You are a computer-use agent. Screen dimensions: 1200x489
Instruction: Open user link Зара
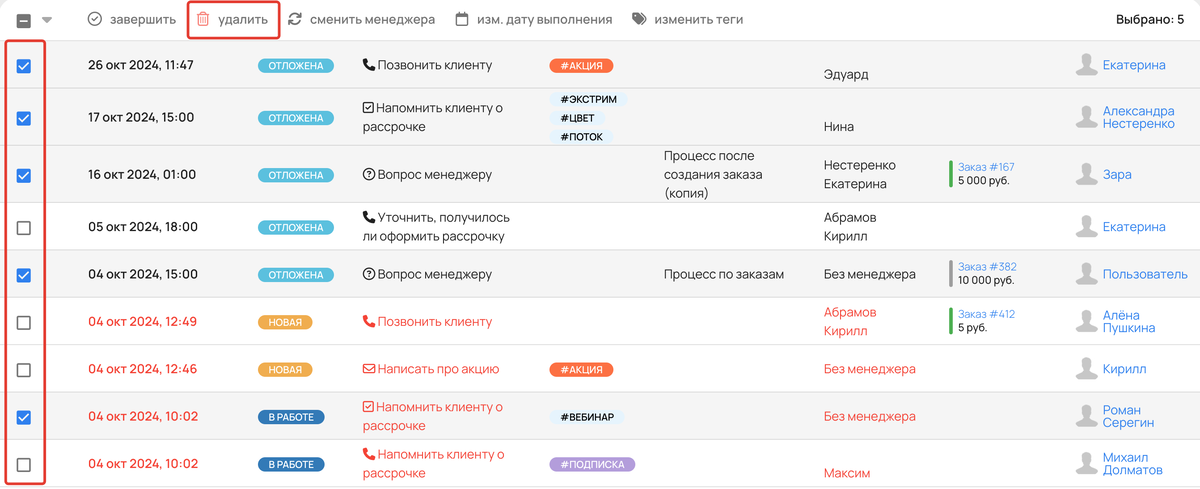tap(1117, 174)
